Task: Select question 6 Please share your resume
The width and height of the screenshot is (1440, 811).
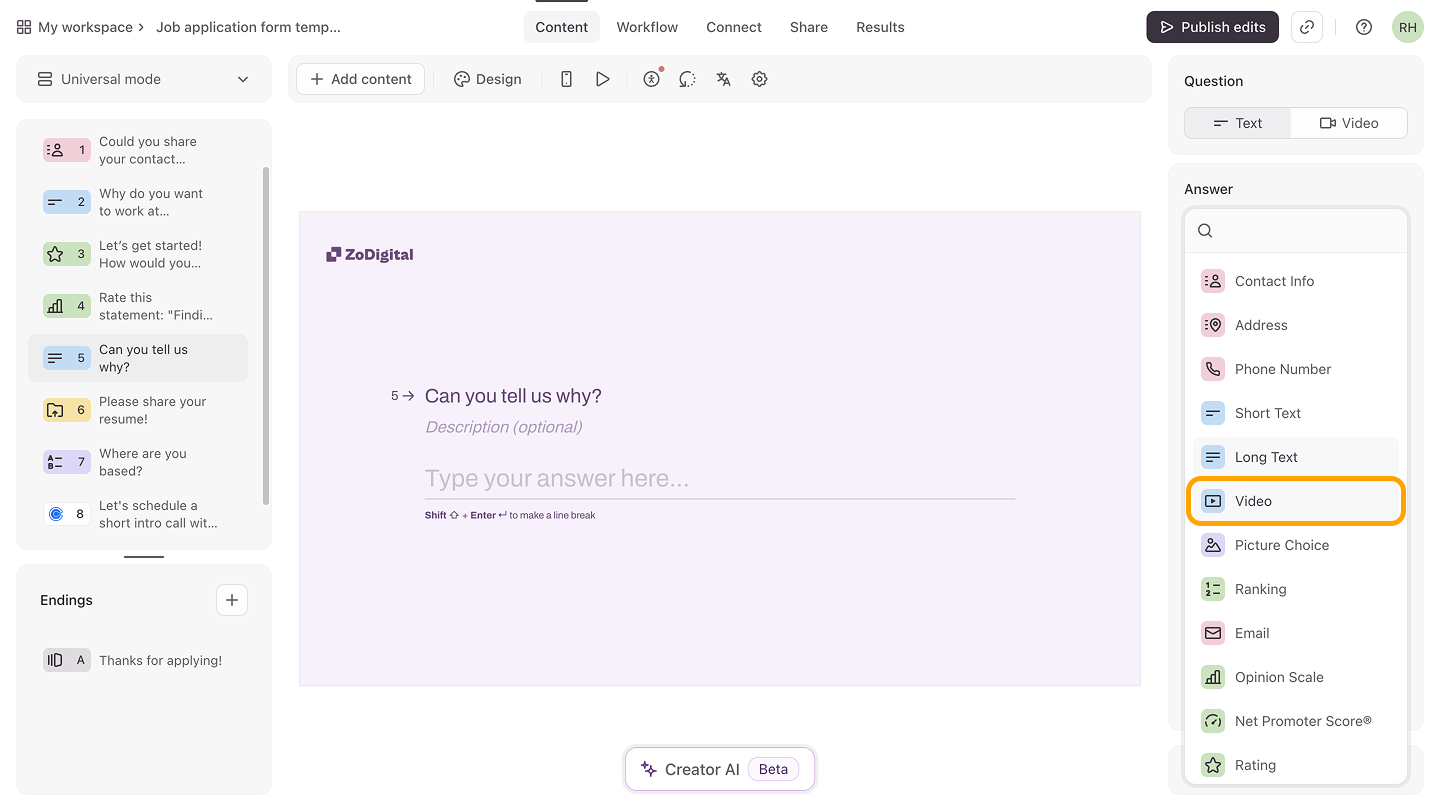Action: [x=138, y=410]
